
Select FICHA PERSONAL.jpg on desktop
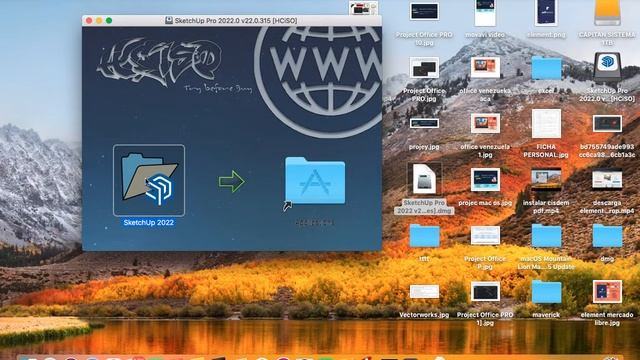point(546,124)
